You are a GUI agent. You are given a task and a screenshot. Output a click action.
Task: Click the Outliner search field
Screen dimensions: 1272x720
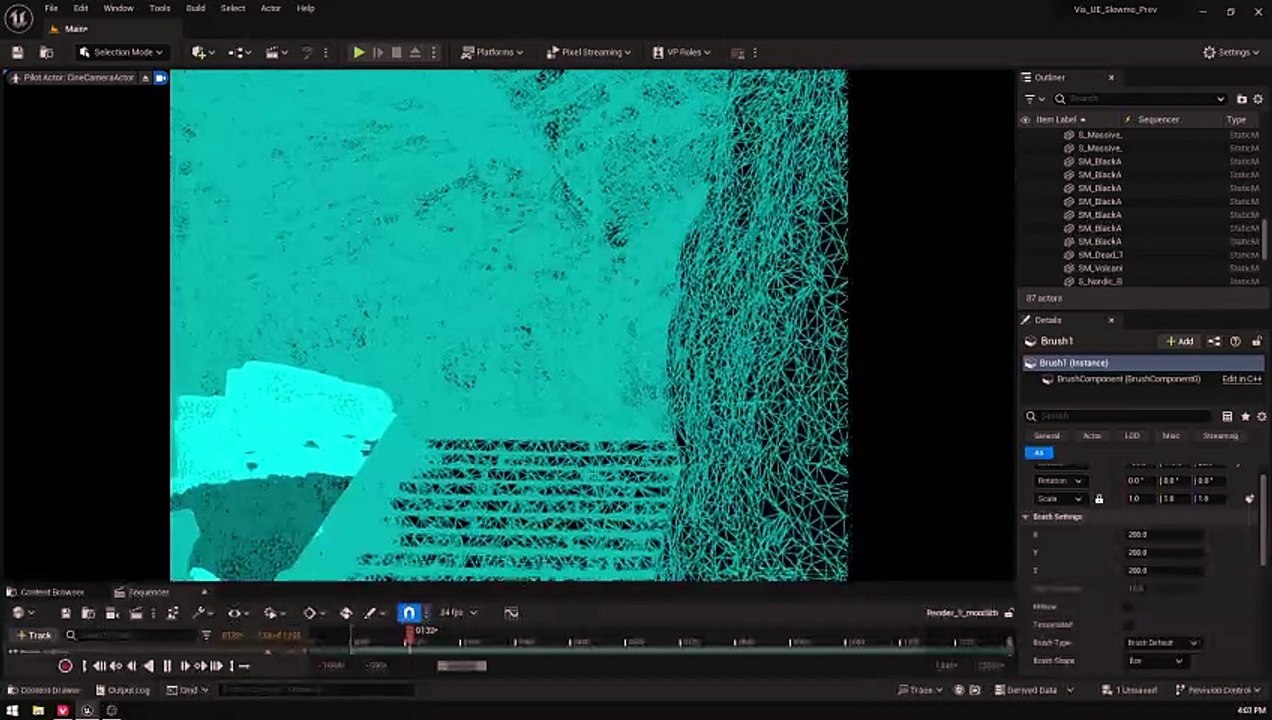point(1139,99)
